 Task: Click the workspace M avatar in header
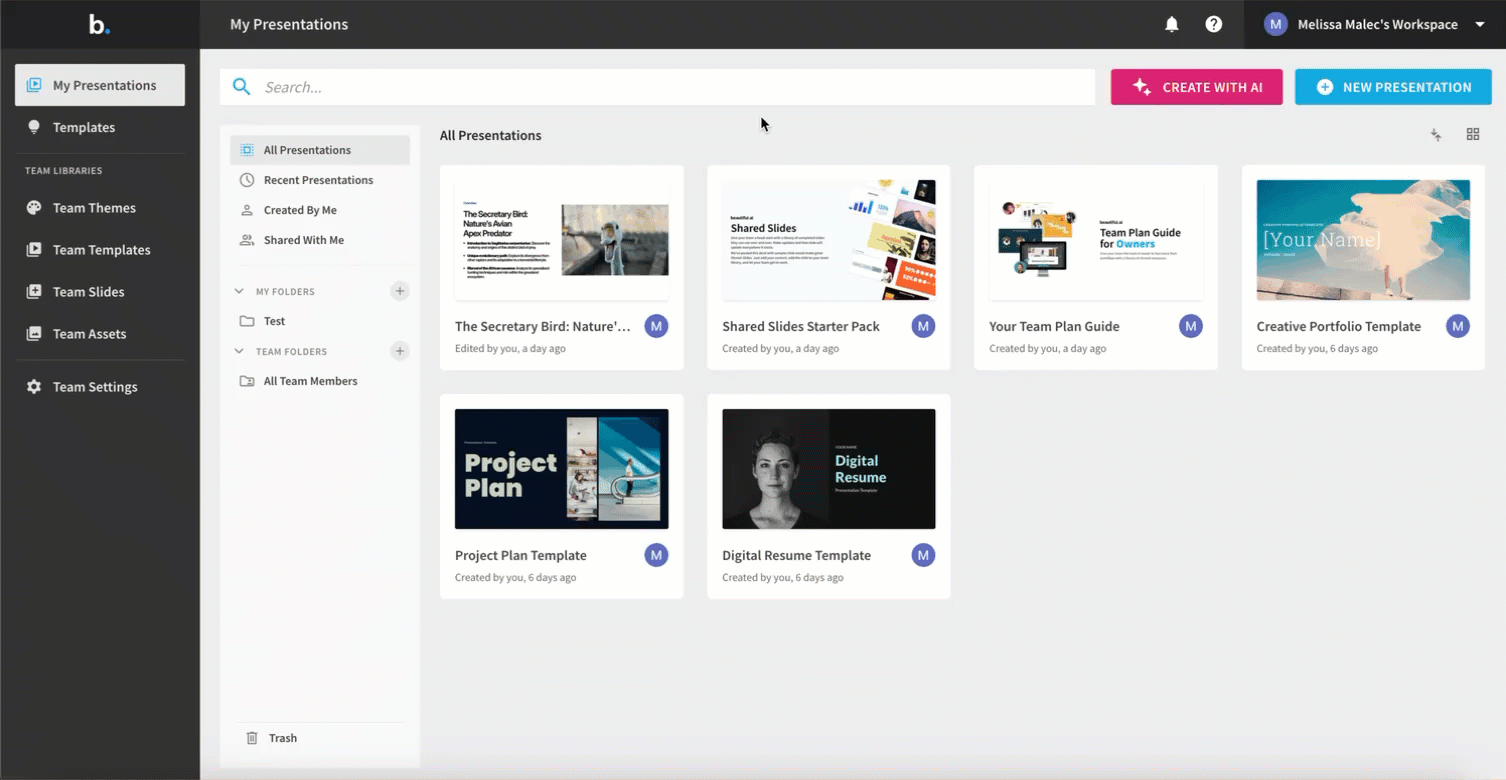[x=1275, y=24]
